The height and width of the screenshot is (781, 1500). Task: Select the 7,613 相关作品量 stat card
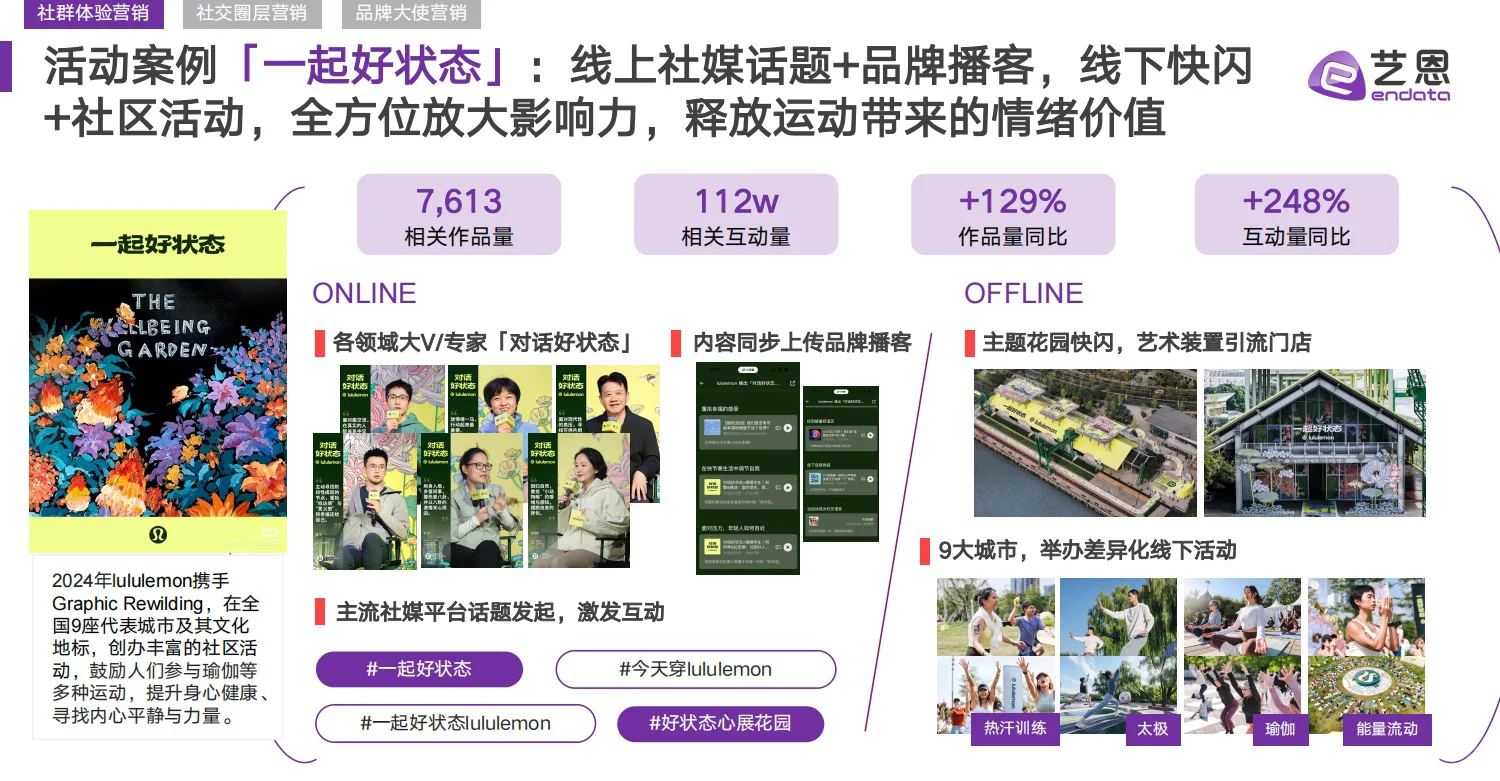tap(459, 215)
